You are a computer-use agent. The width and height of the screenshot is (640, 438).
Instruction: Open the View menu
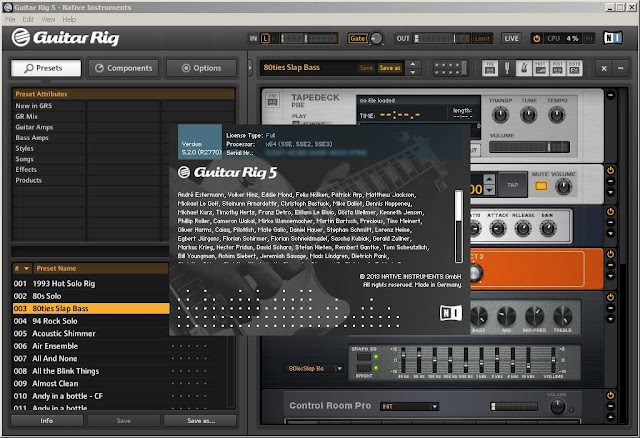click(x=48, y=19)
